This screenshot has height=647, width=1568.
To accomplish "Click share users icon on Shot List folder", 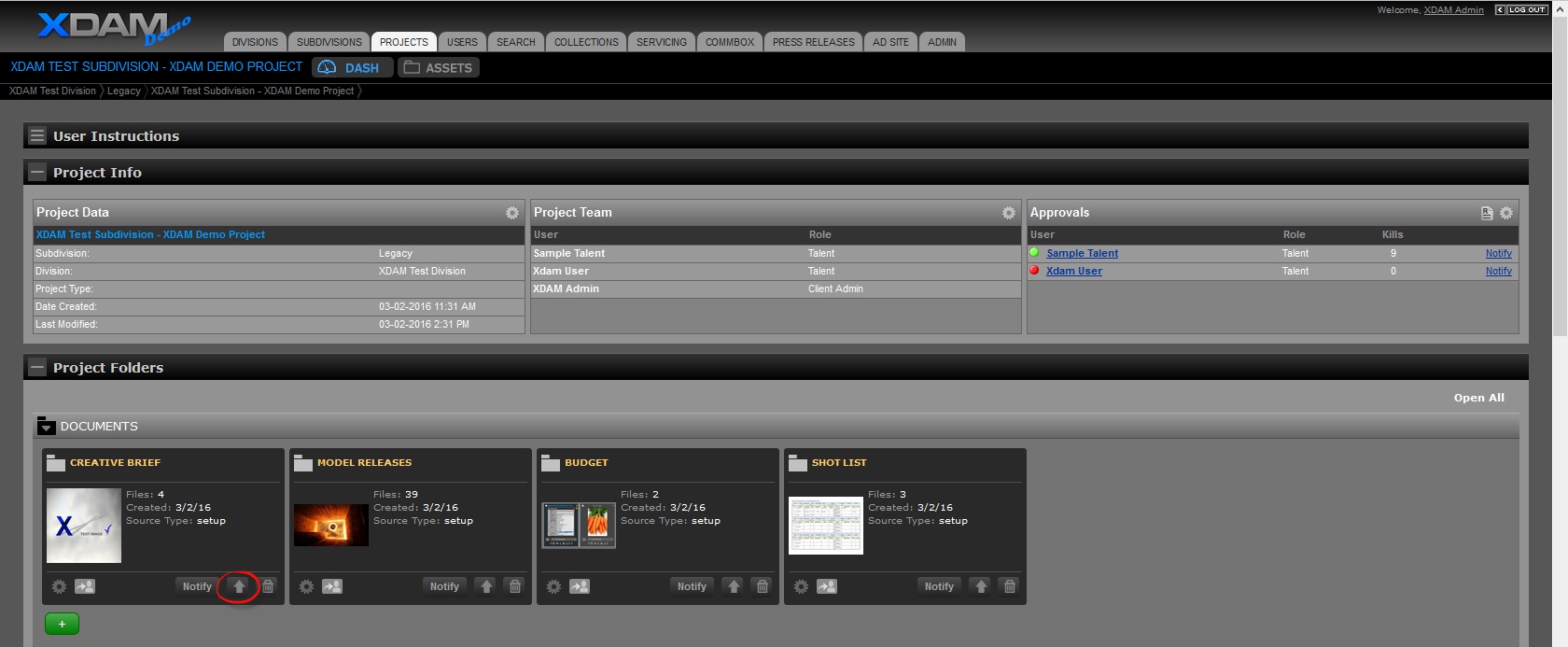I will point(827,586).
